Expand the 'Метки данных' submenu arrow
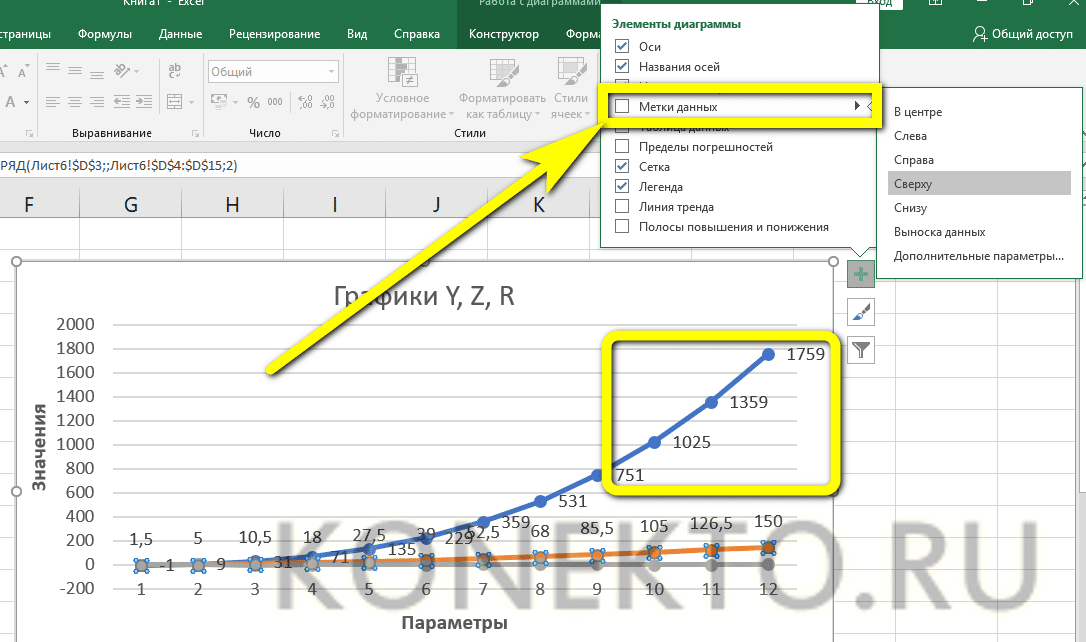The height and width of the screenshot is (642, 1086). [x=857, y=107]
